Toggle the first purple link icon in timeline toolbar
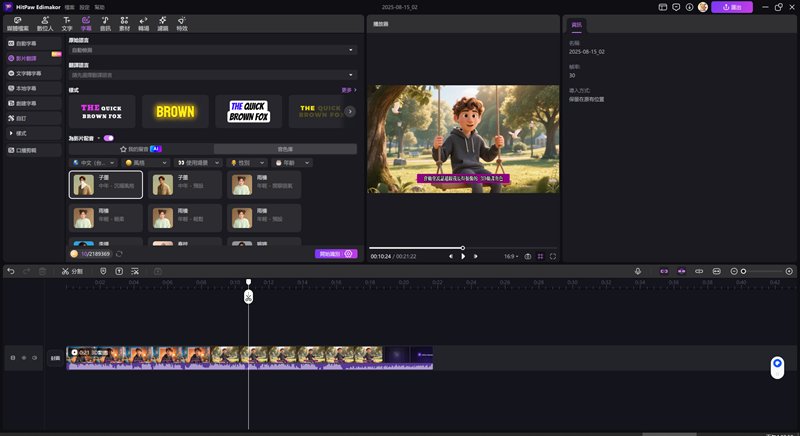Viewport: 800px width, 436px height. [664, 271]
